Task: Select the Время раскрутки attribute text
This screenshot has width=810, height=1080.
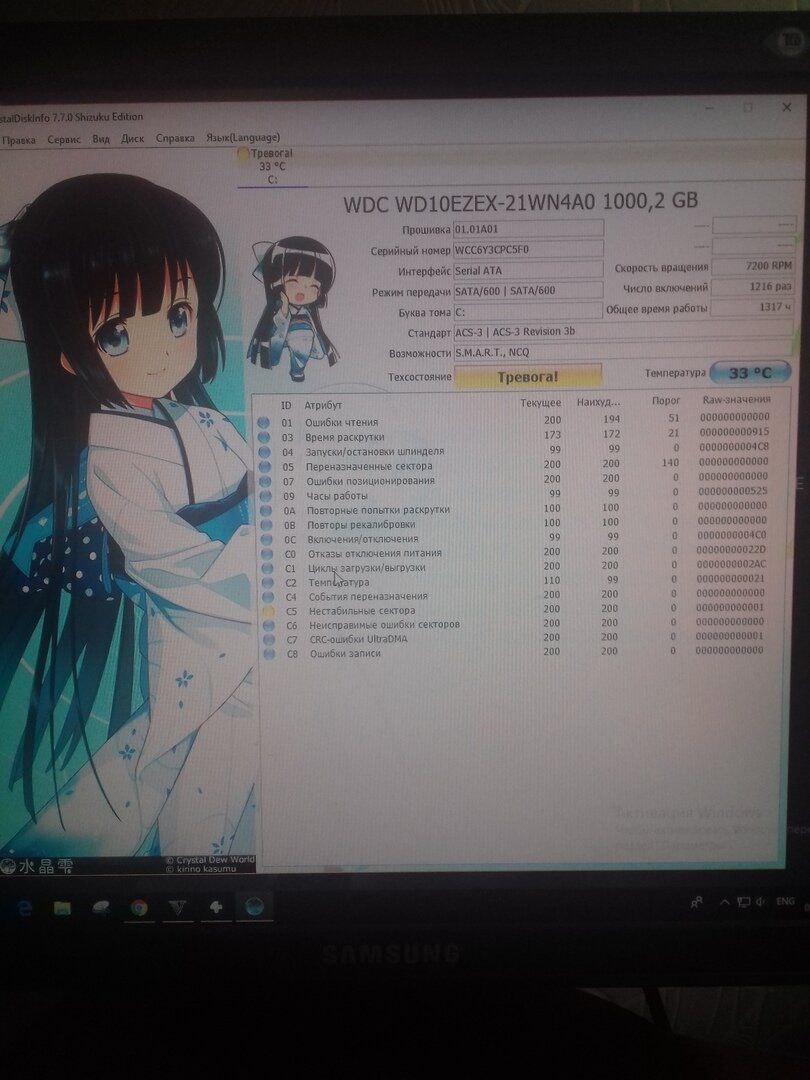Action: click(344, 437)
